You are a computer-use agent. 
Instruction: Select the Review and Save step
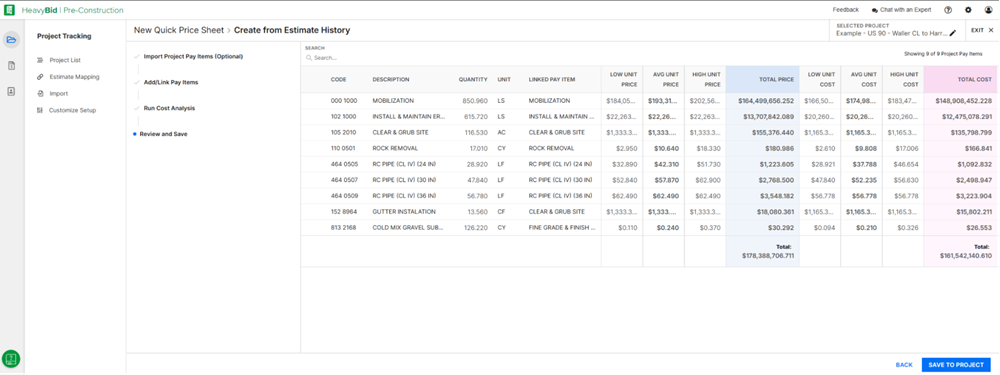(x=163, y=134)
